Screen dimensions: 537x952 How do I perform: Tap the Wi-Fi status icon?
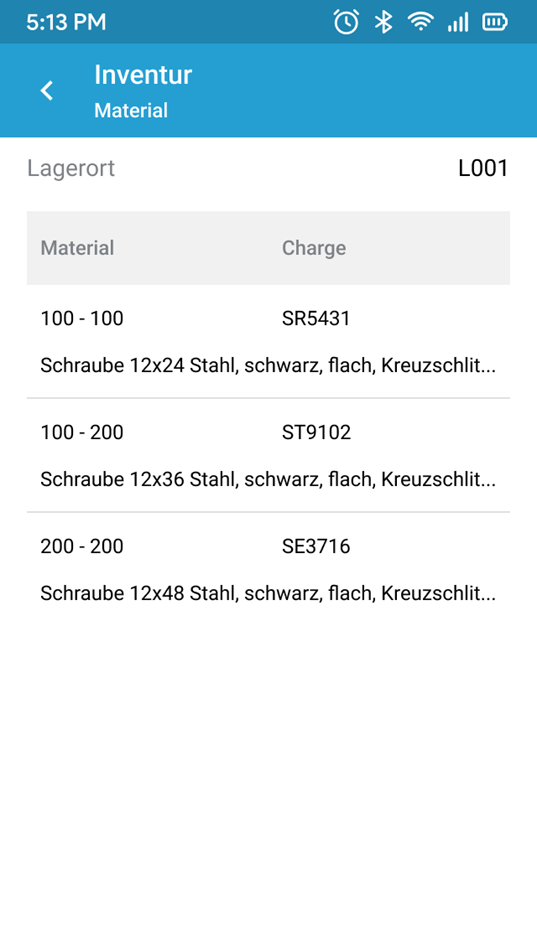coord(420,22)
